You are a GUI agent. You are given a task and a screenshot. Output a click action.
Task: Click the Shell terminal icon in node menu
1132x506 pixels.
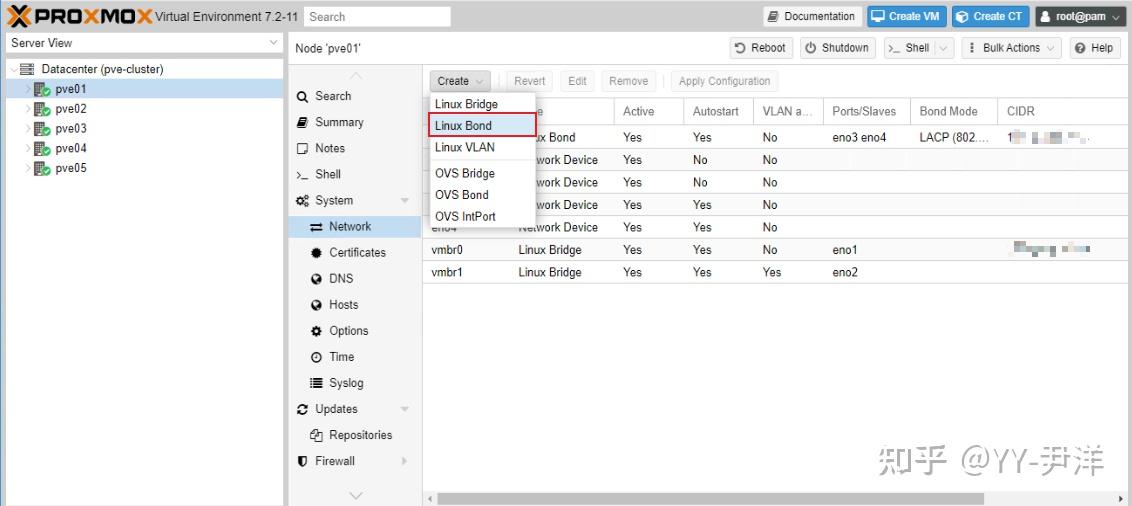302,175
